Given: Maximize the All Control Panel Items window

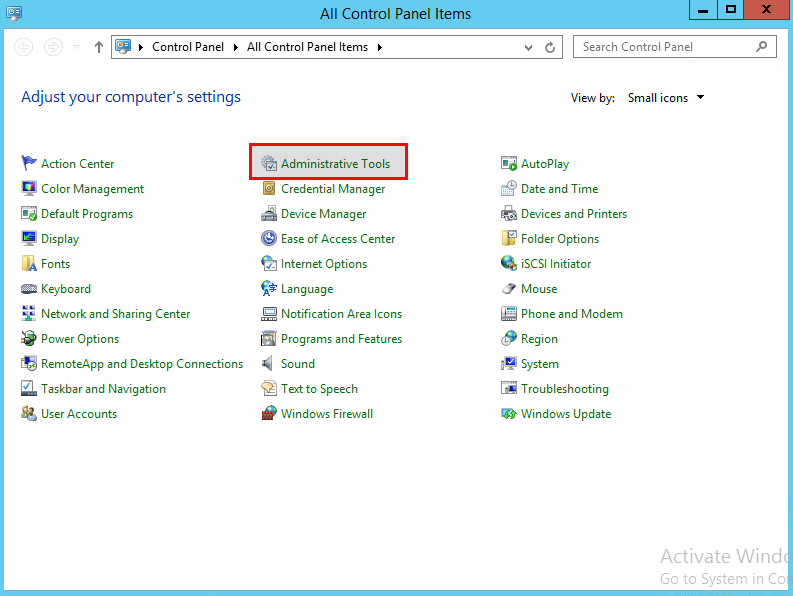Looking at the screenshot, I should pyautogui.click(x=731, y=10).
